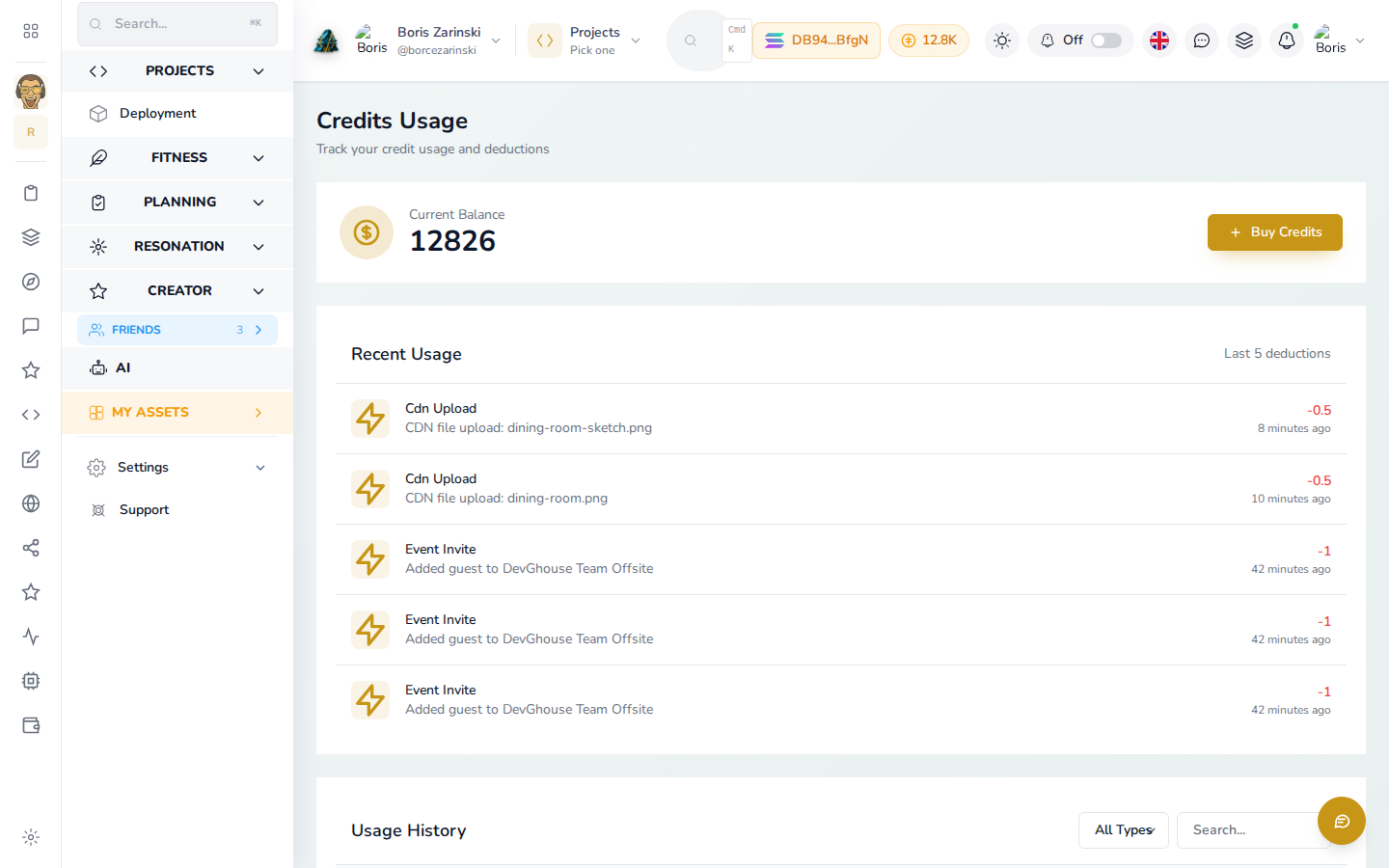The image size is (1389, 868).
Task: Open MY ASSETS in the sidebar
Action: tap(177, 413)
